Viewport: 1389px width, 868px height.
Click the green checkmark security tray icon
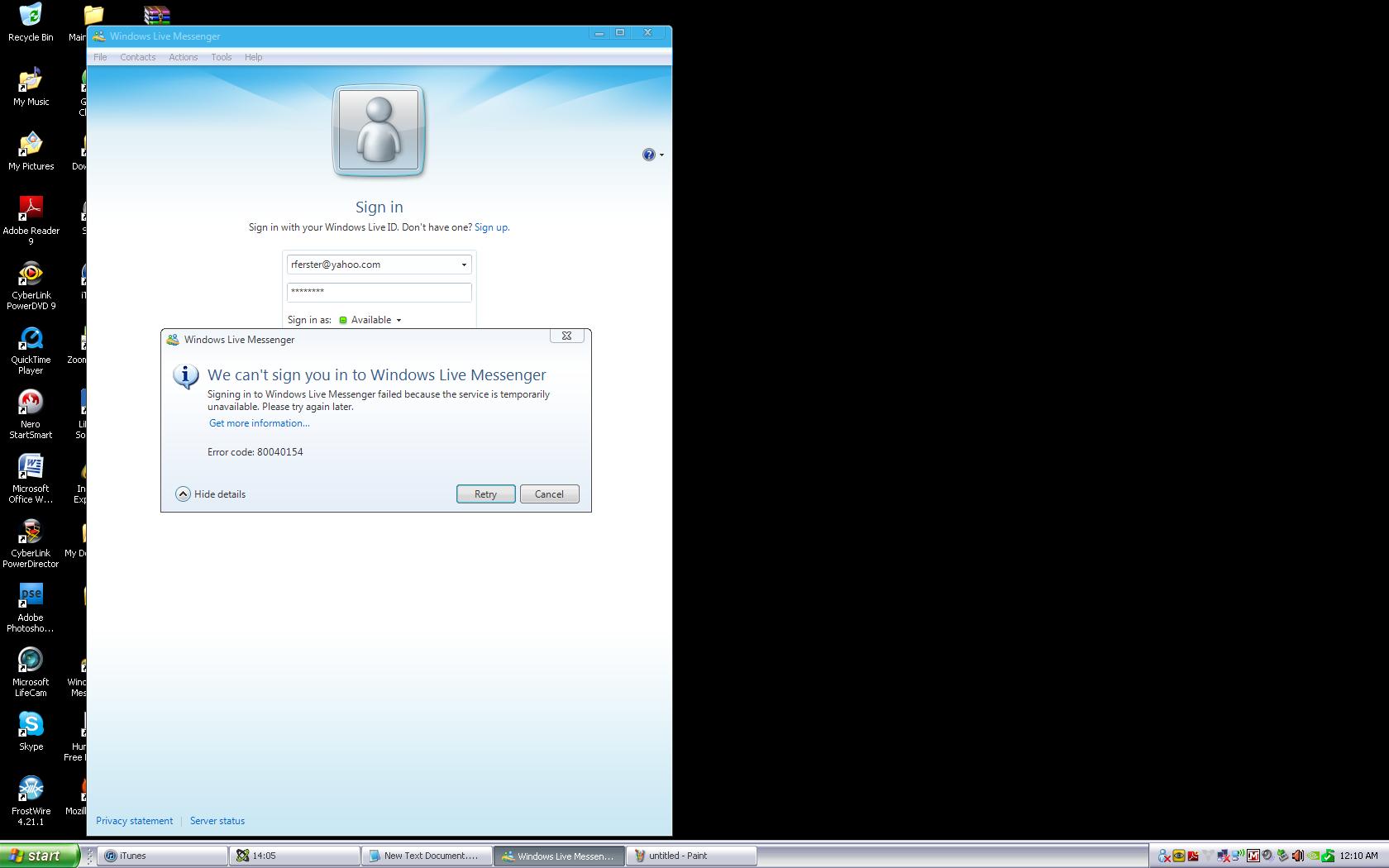coord(1328,856)
